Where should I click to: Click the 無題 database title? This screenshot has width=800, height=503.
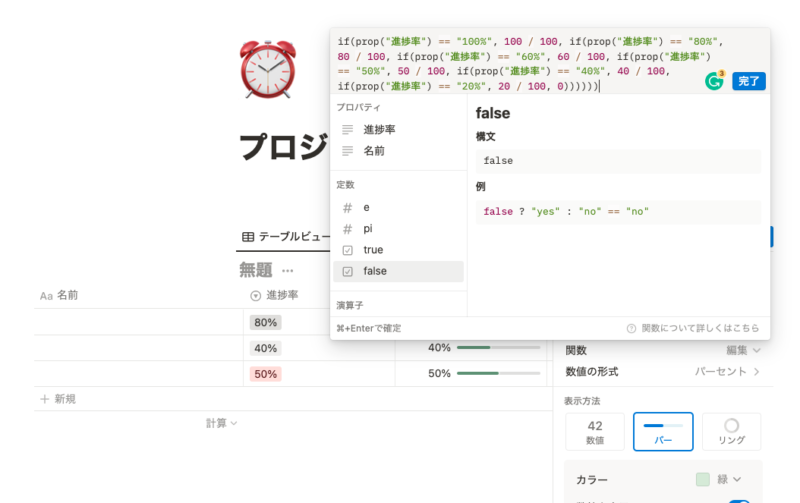coord(256,270)
